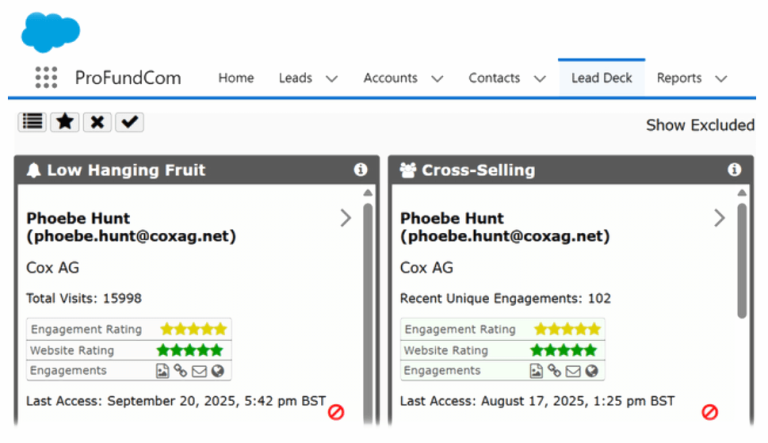Click link engagement icon in Low Hanging Fruit
This screenshot has height=443, width=768.
click(x=181, y=371)
